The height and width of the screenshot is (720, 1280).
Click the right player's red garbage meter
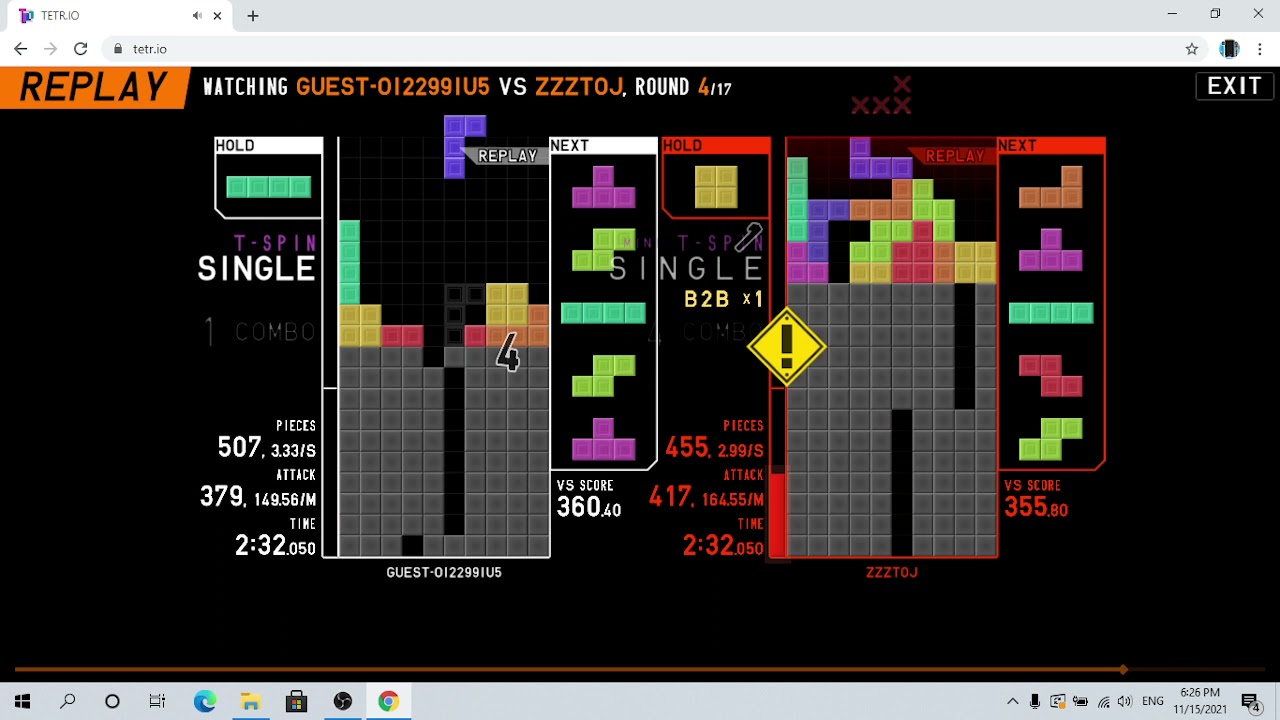777,515
